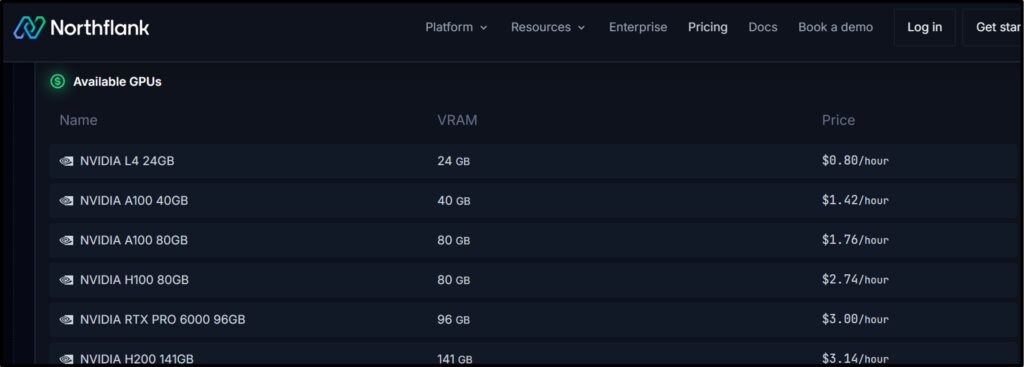Screen dimensions: 1024x367
Task: Click the Name column header
Action: (x=78, y=120)
